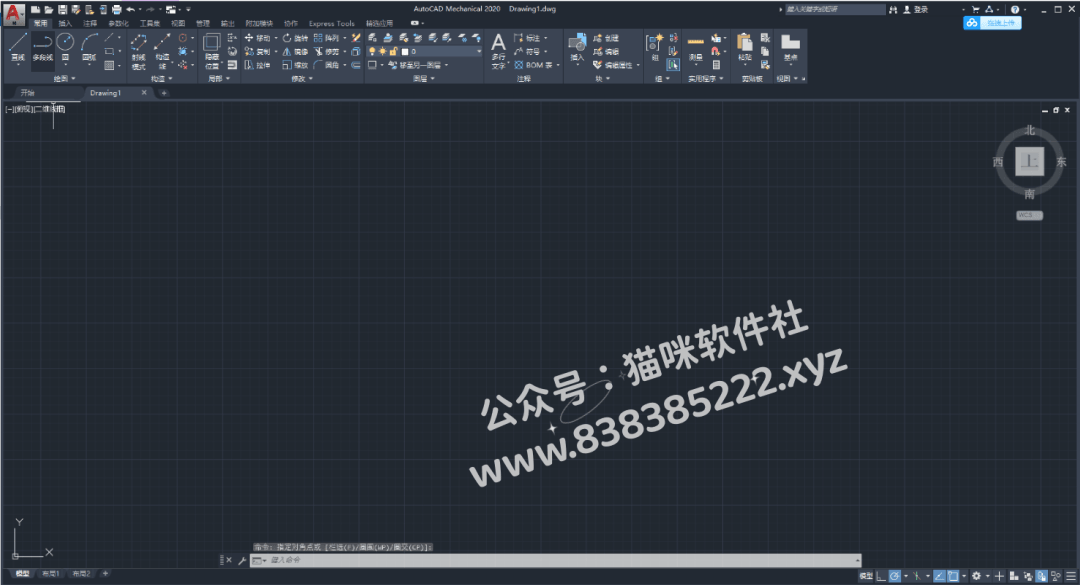Toggle the highlighted selection-lock icon in status bar
This screenshot has width=1080, height=585.
pos(1041,576)
